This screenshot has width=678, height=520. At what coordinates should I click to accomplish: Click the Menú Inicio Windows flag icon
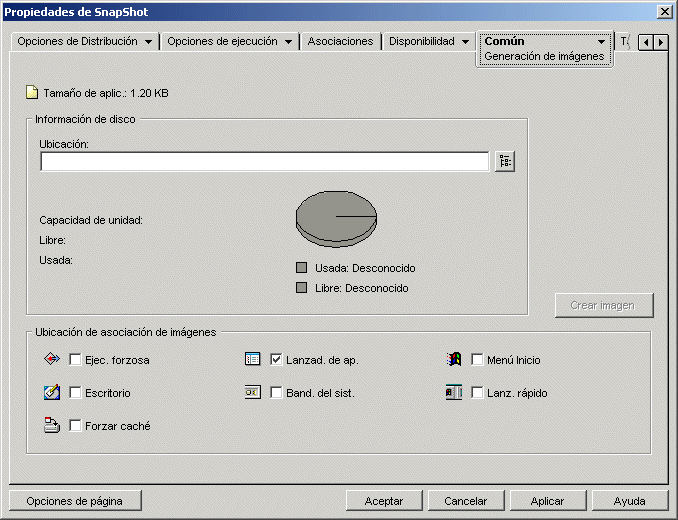pyautogui.click(x=454, y=359)
